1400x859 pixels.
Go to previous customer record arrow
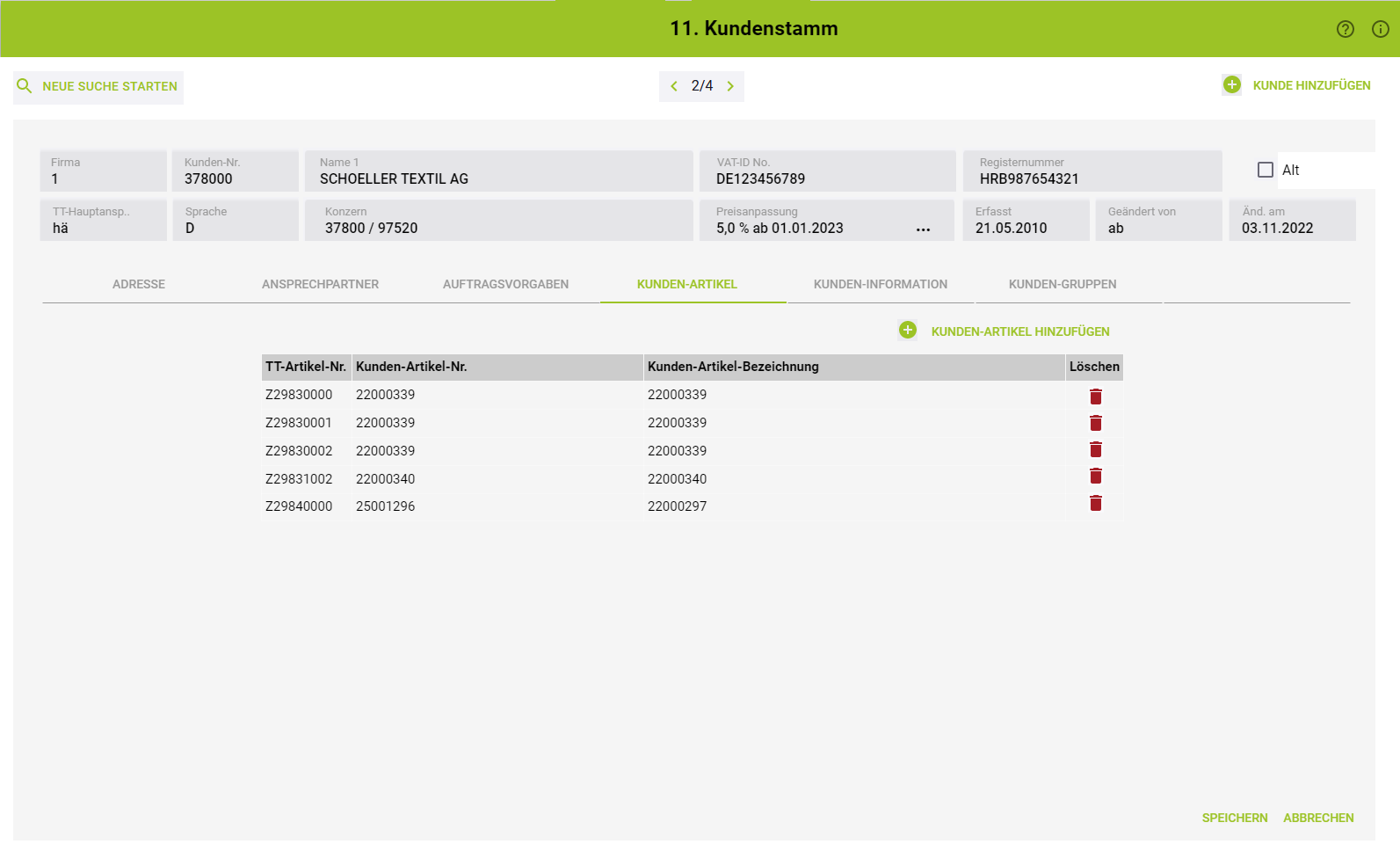pos(674,86)
